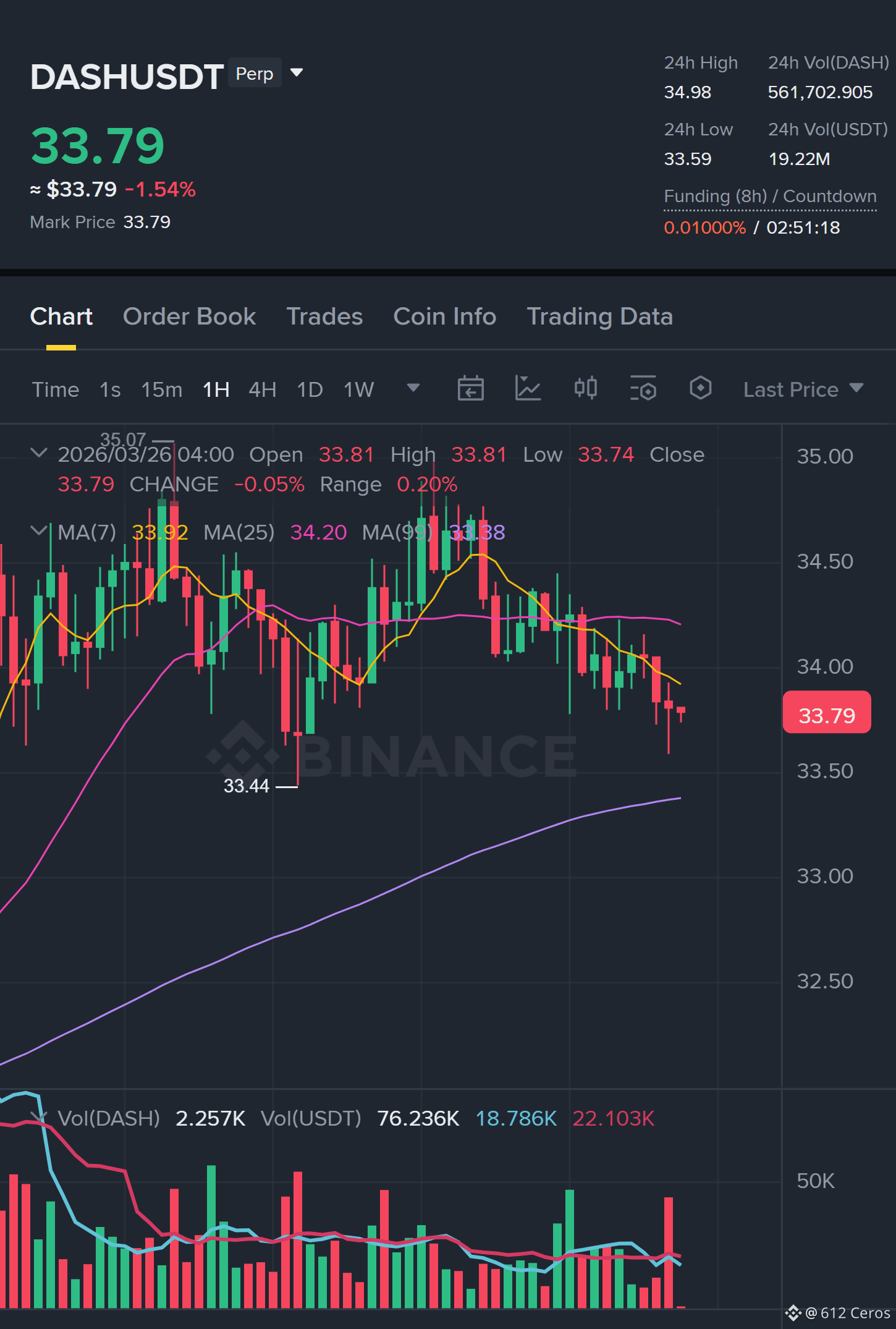Screen dimensions: 896x1329
Task: Open the DASHUSDT pair selector dropdown arrow
Action: [x=297, y=73]
